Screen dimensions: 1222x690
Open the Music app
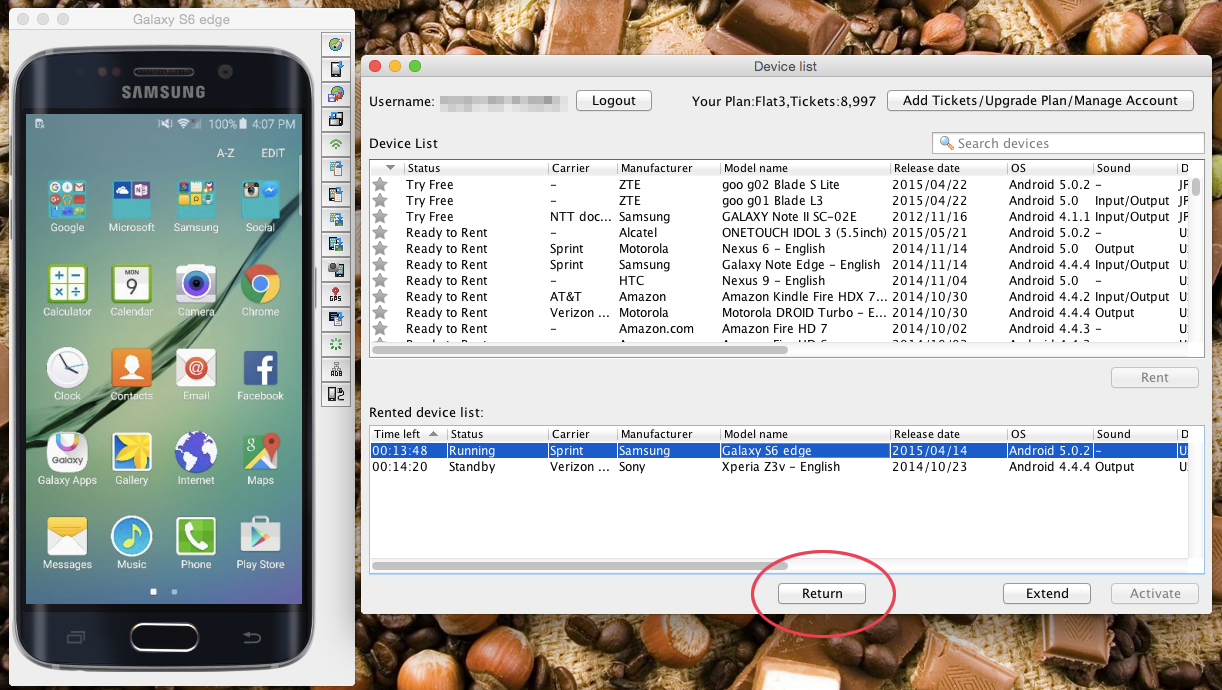pos(132,543)
